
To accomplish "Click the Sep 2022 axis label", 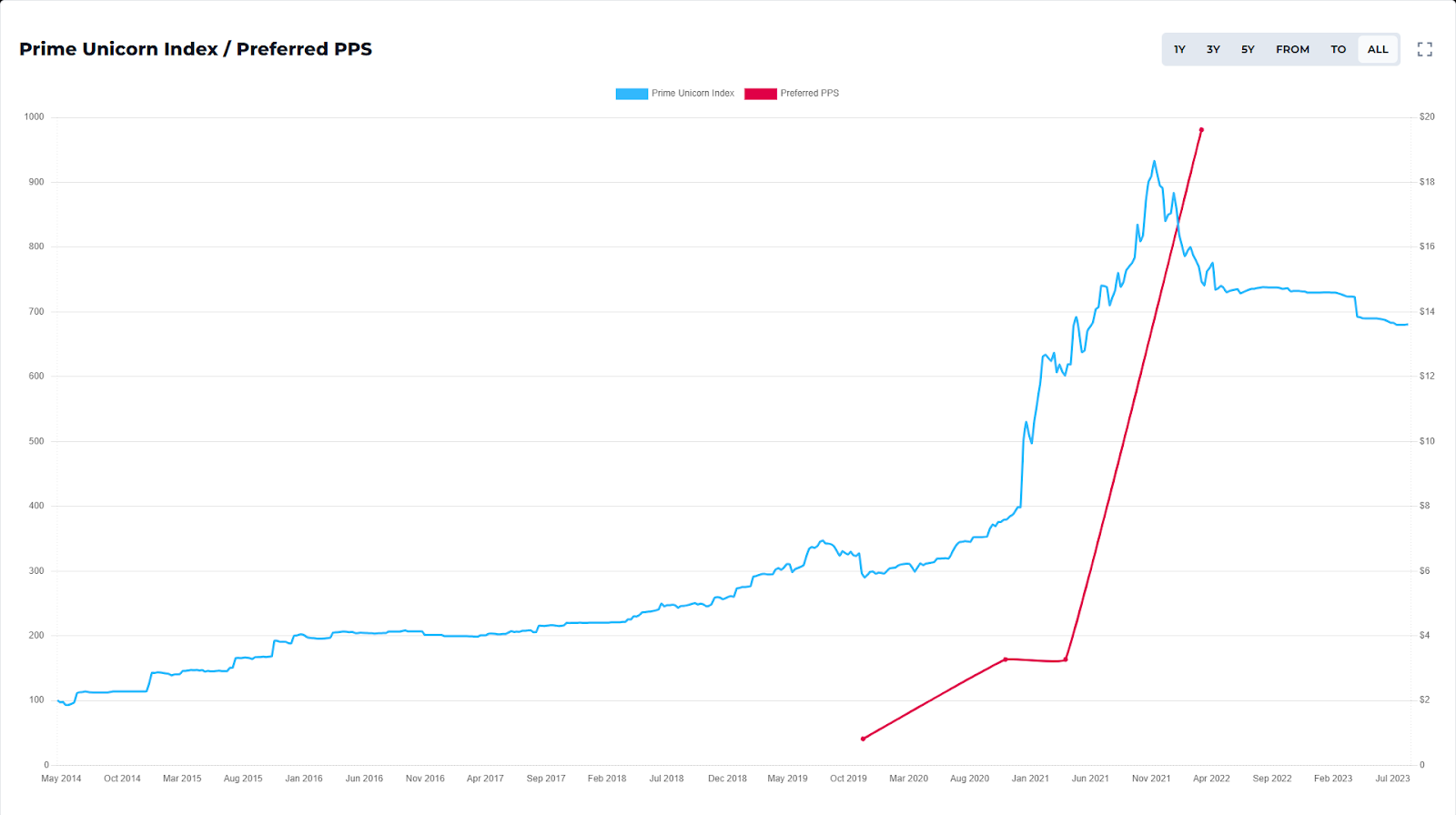I will click(1272, 779).
